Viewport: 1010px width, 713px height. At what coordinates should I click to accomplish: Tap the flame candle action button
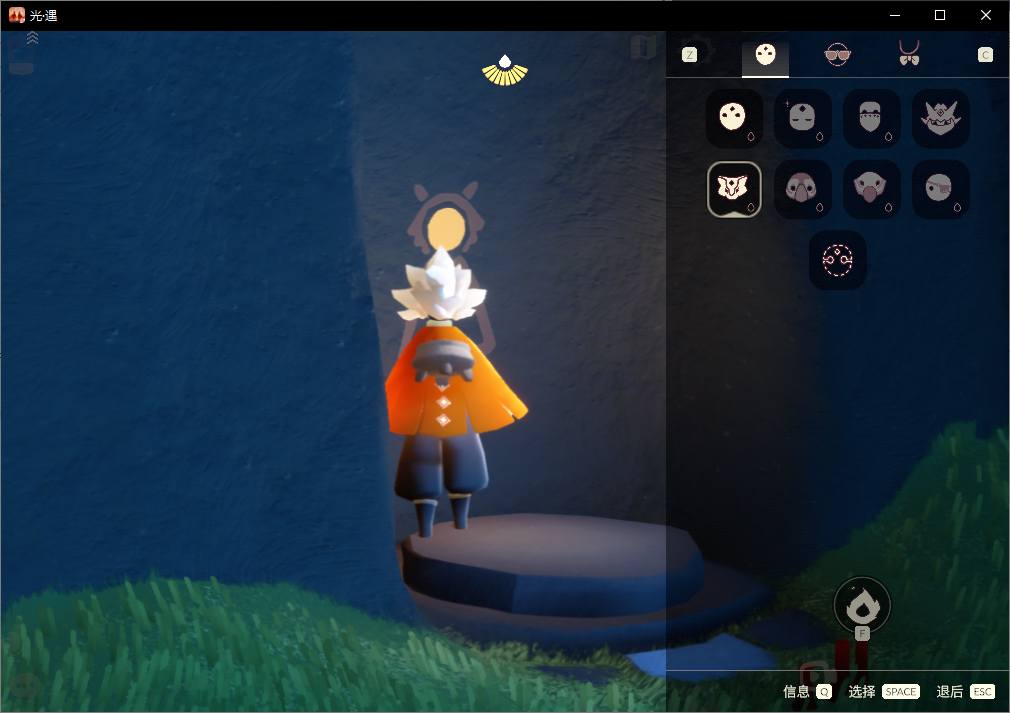click(x=862, y=605)
